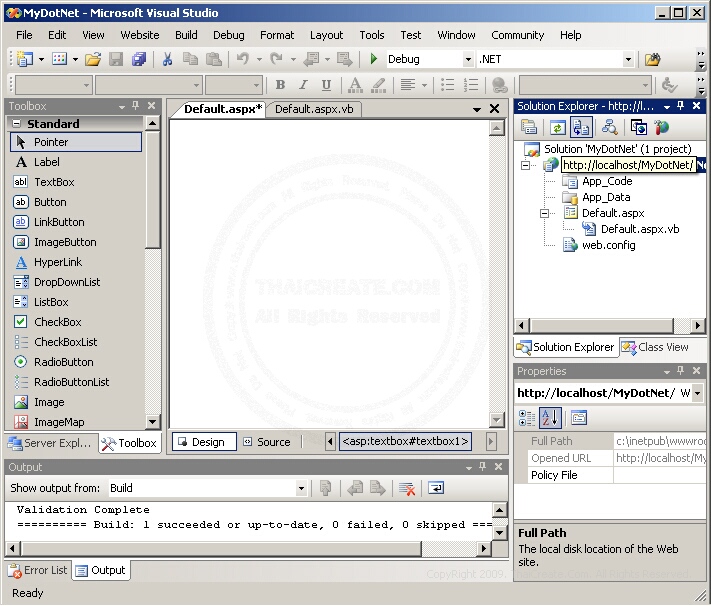Click the Copy icon in toolbar
Viewport: 711px width, 606px height.
190,59
